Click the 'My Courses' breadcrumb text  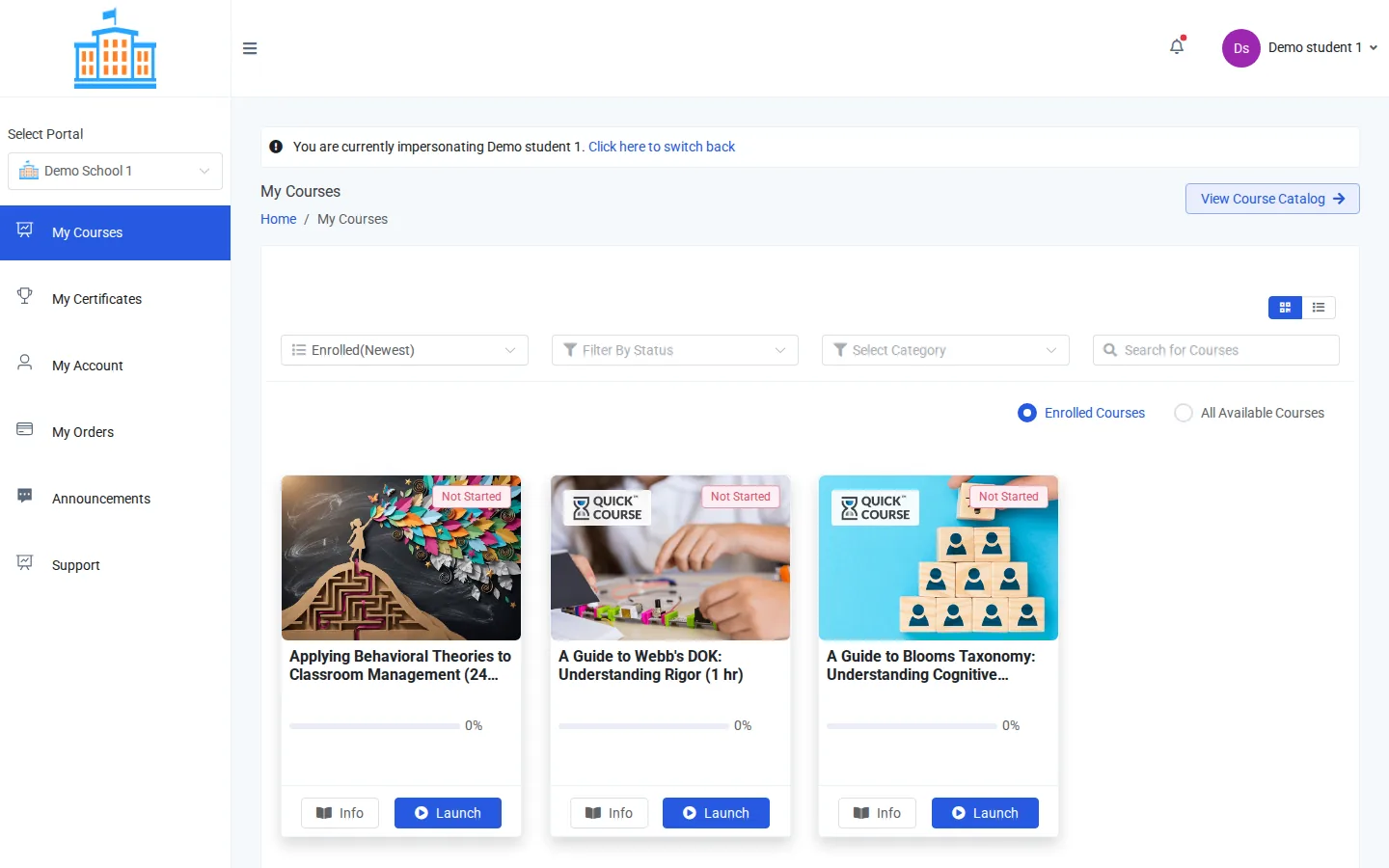tap(352, 219)
